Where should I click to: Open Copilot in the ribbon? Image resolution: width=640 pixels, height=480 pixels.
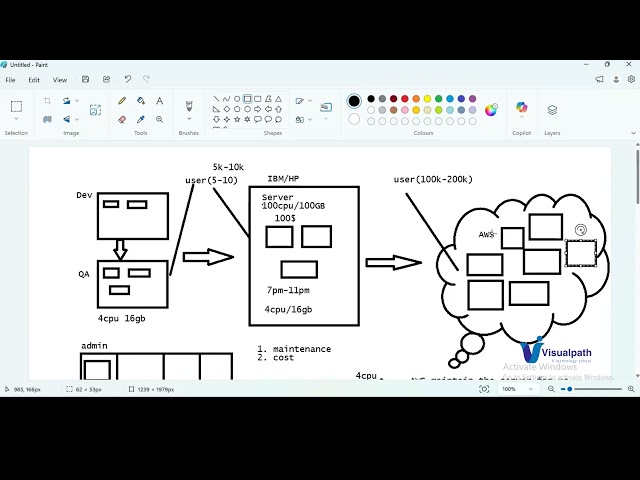pos(521,107)
